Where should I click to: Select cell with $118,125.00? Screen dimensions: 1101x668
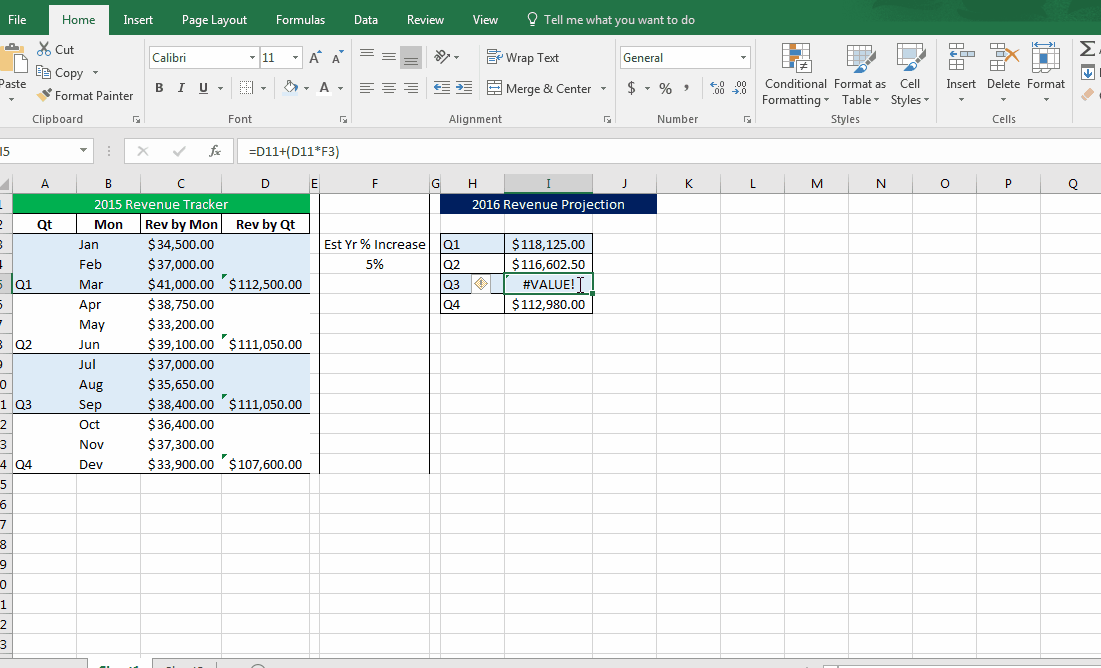(548, 244)
